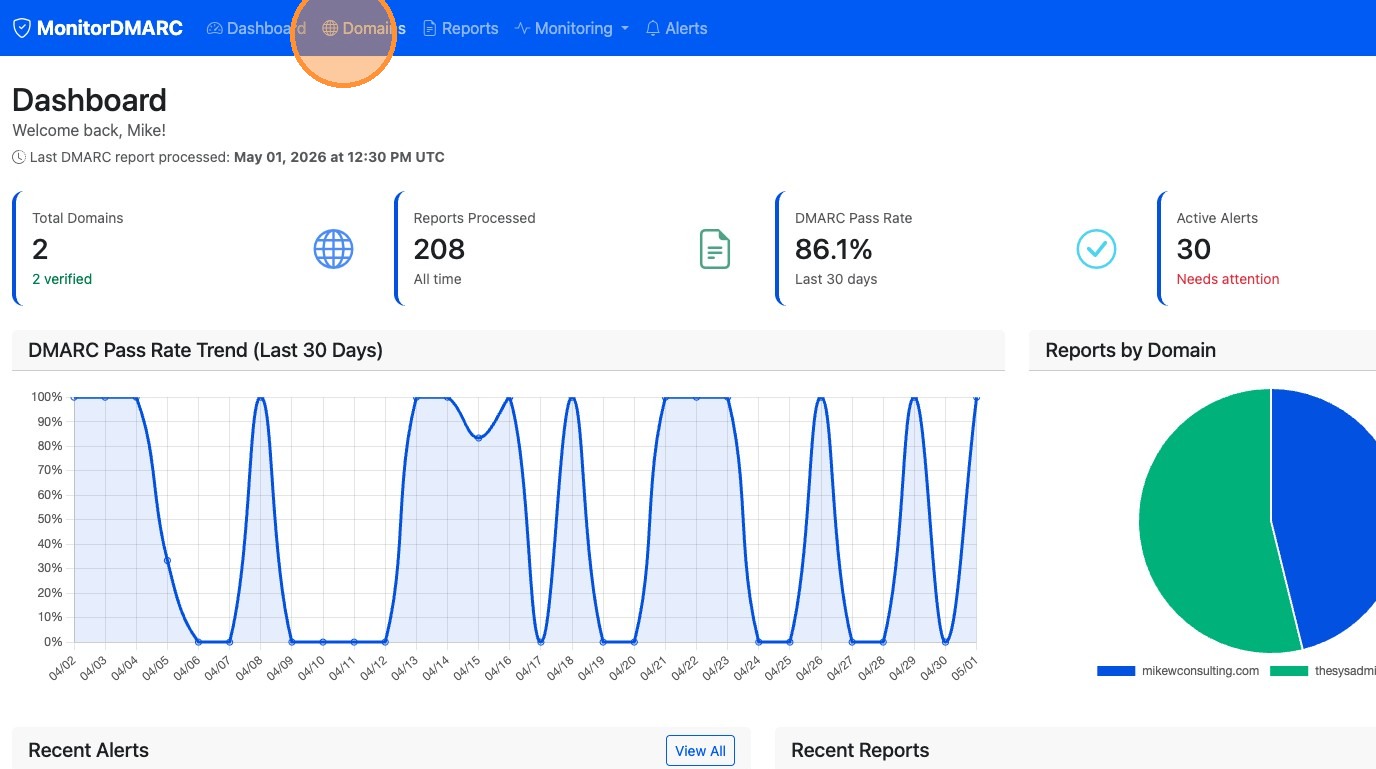Toggle mikewconsulting.com legend blue swatch
Viewport: 1376px width, 769px height.
(1116, 671)
